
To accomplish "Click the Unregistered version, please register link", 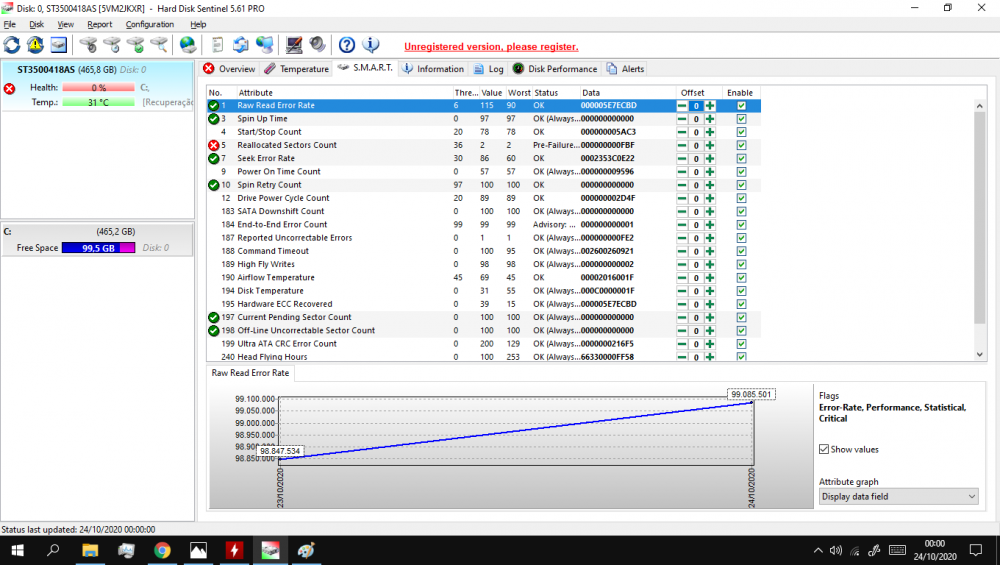I will (x=490, y=47).
